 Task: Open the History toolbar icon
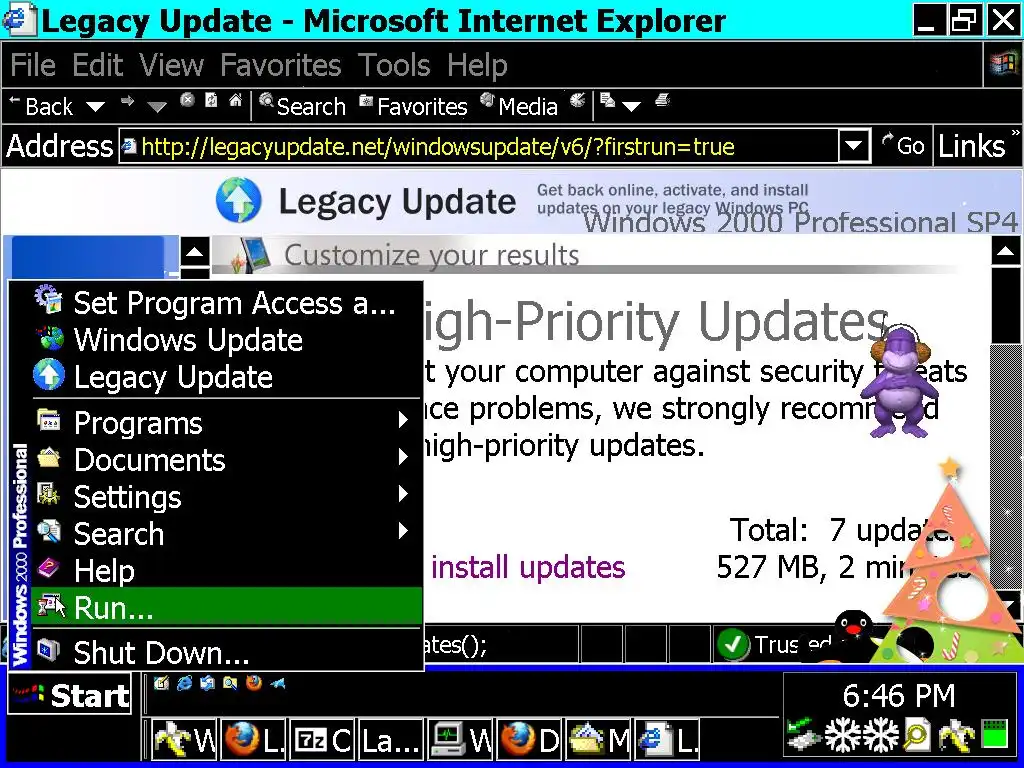tap(577, 101)
